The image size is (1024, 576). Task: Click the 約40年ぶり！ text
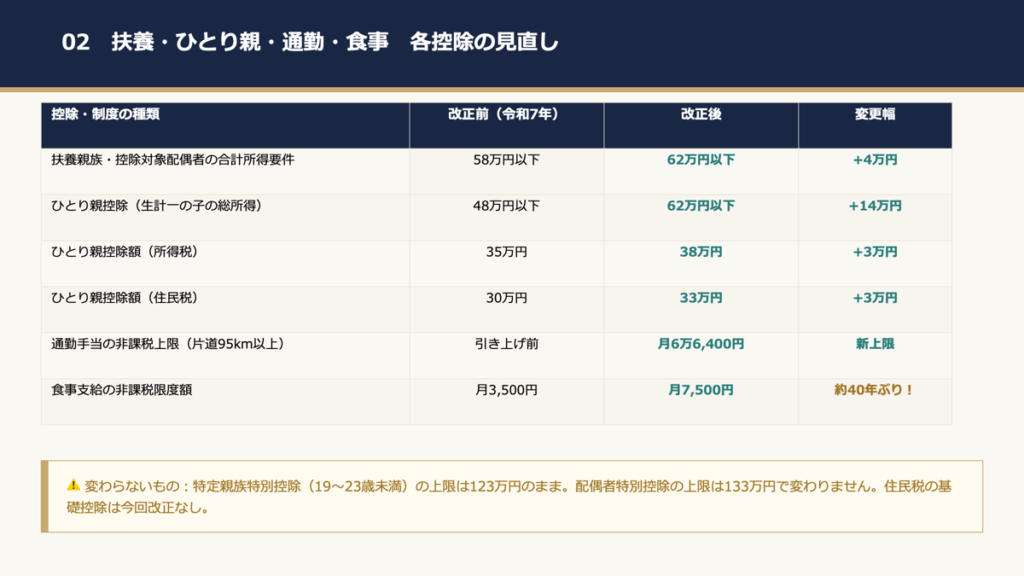pyautogui.click(x=874, y=390)
